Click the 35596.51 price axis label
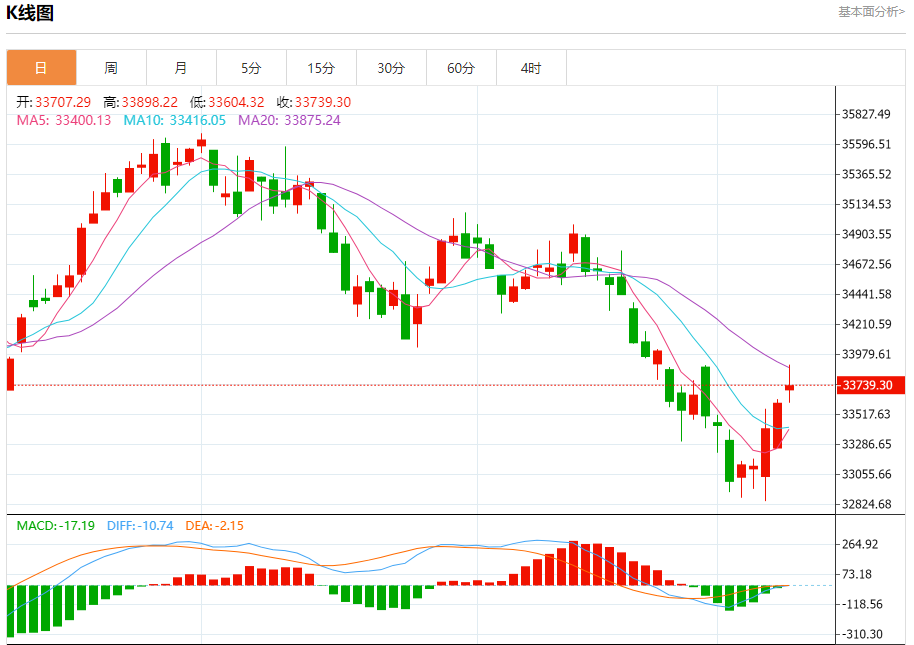This screenshot has width=914, height=645. tap(866, 144)
